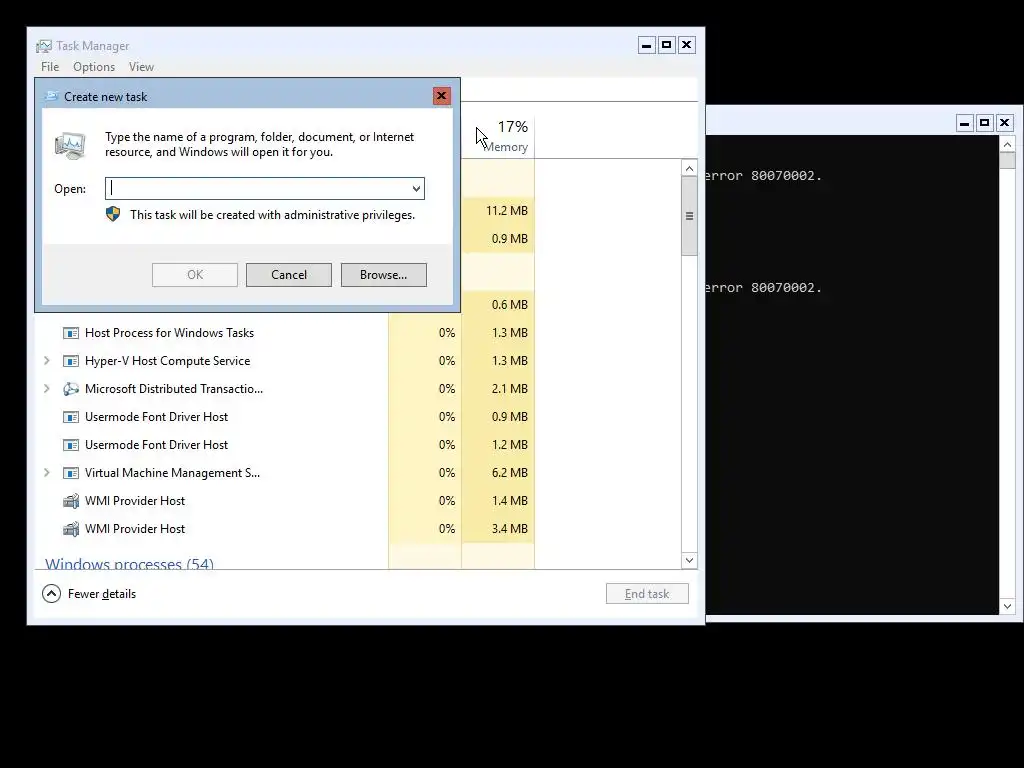Click command prompt scrollbar up arrow
The image size is (1024, 768).
point(1007,144)
